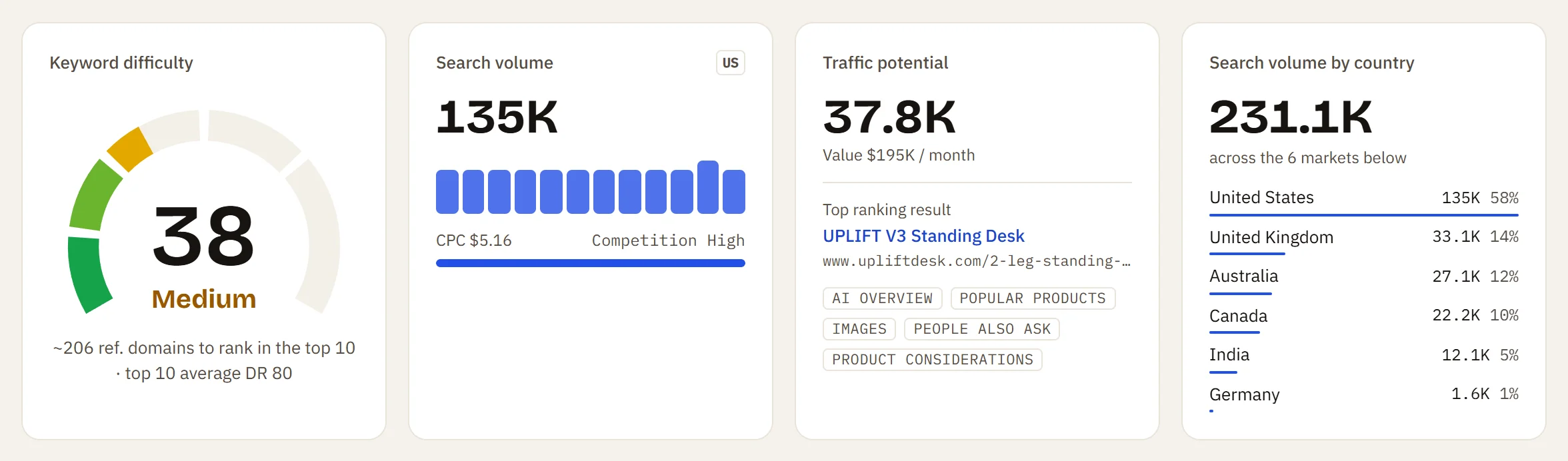
Task: Click the 231.1K total volume figure
Action: click(1290, 117)
